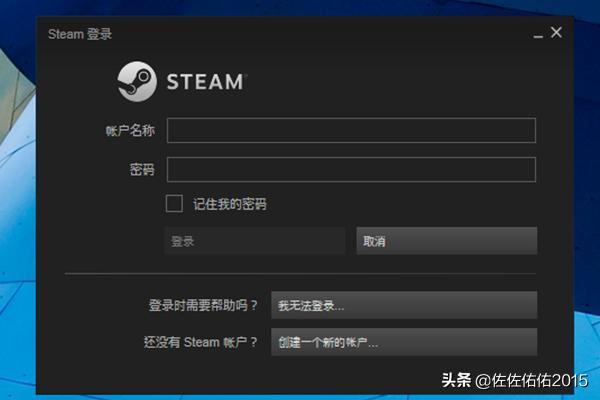
Task: Open the 我无法登录... help button
Action: click(404, 305)
